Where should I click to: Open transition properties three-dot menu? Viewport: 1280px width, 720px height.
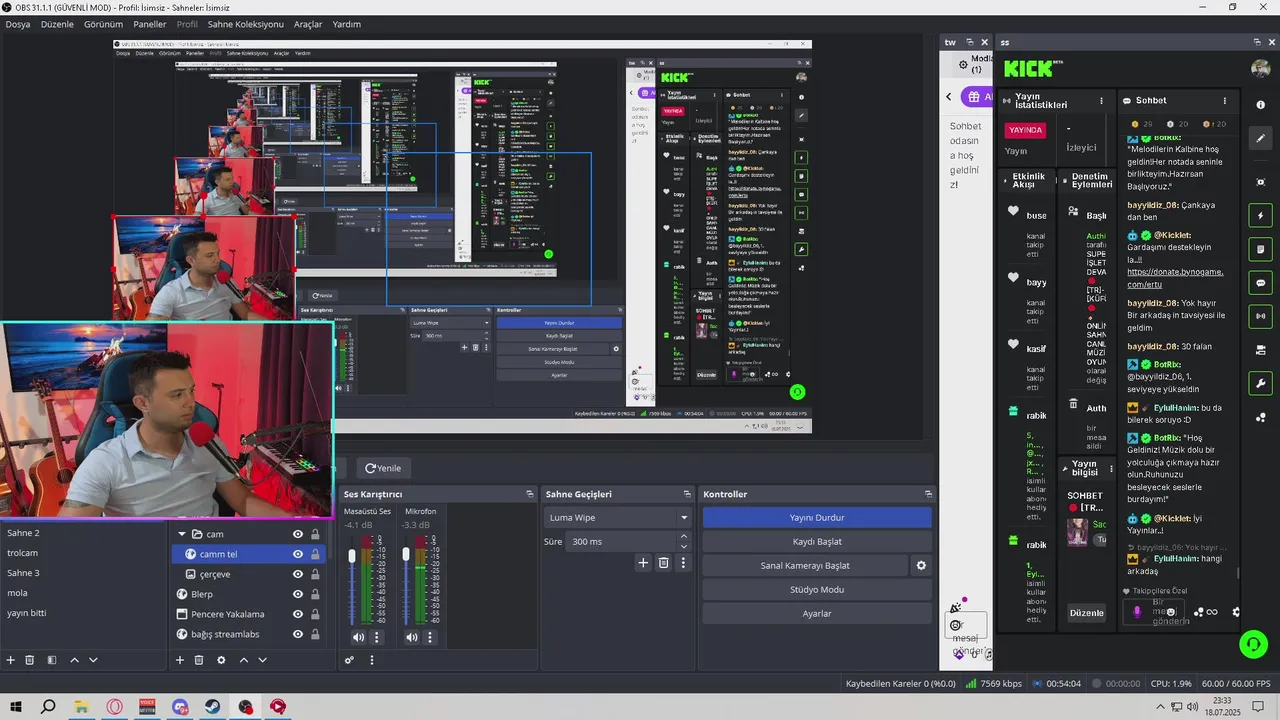[683, 563]
